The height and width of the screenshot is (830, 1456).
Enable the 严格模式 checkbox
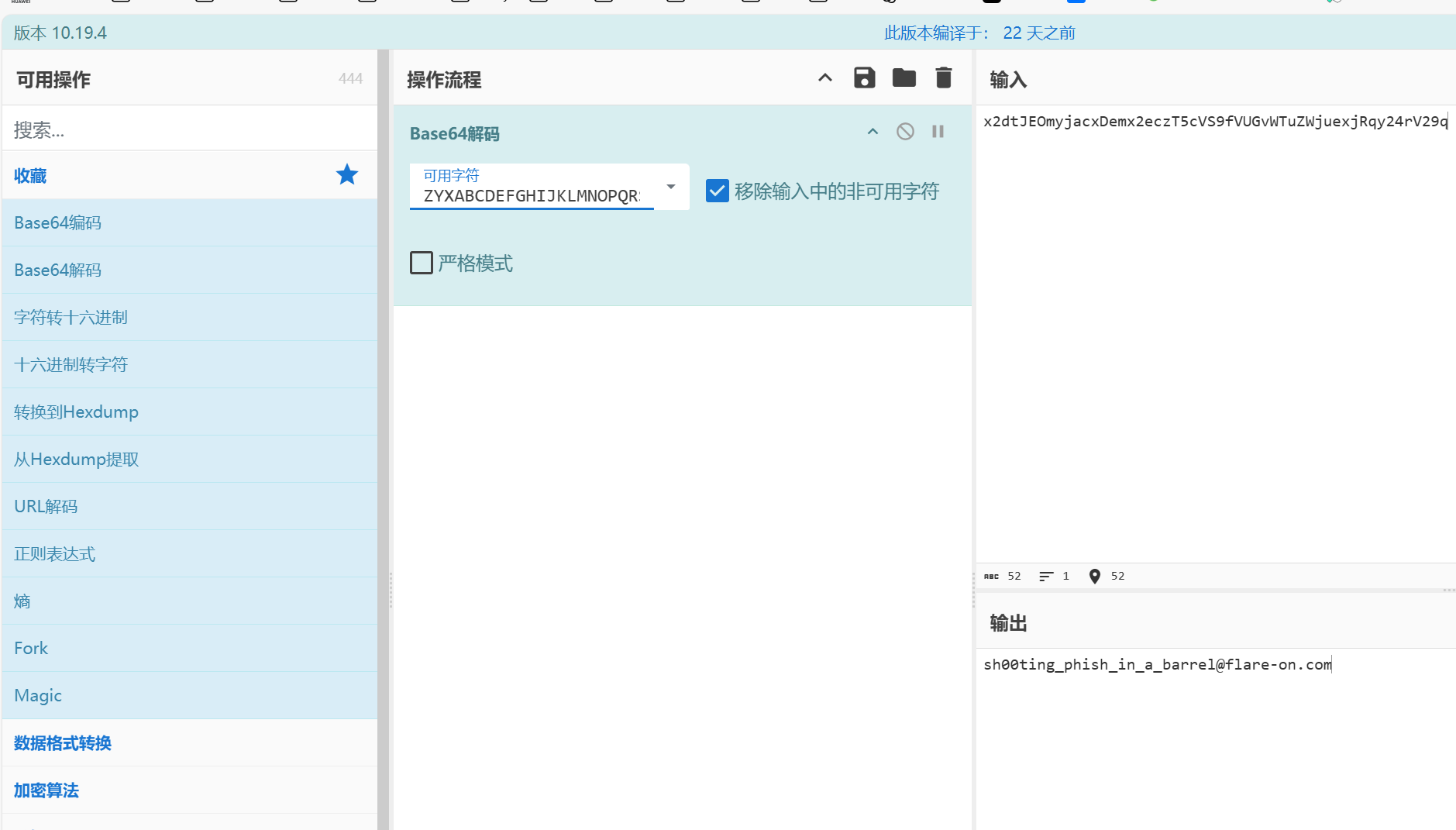tap(422, 263)
